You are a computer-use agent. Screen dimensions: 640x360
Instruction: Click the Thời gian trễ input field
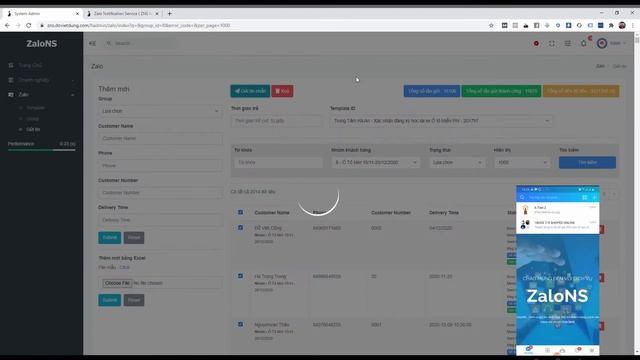pos(276,121)
